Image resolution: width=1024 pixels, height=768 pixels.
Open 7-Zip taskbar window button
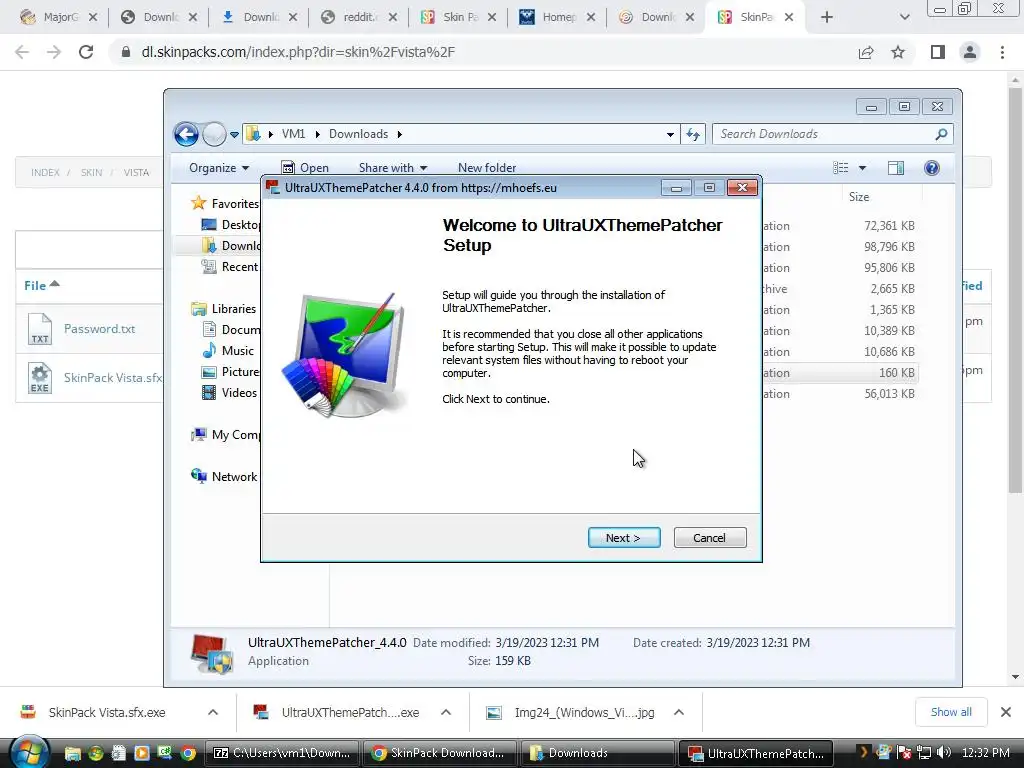pyautogui.click(x=284, y=753)
